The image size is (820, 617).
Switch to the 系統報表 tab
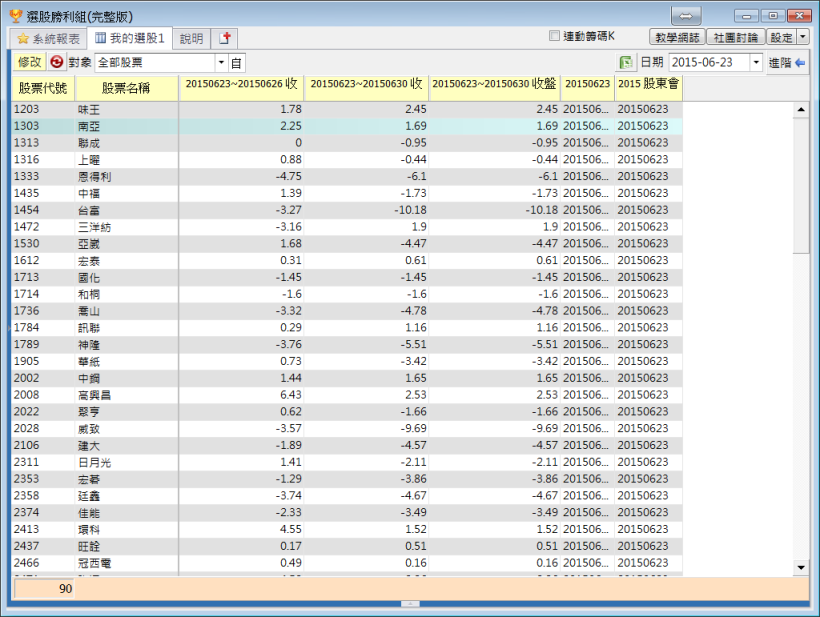pos(48,38)
